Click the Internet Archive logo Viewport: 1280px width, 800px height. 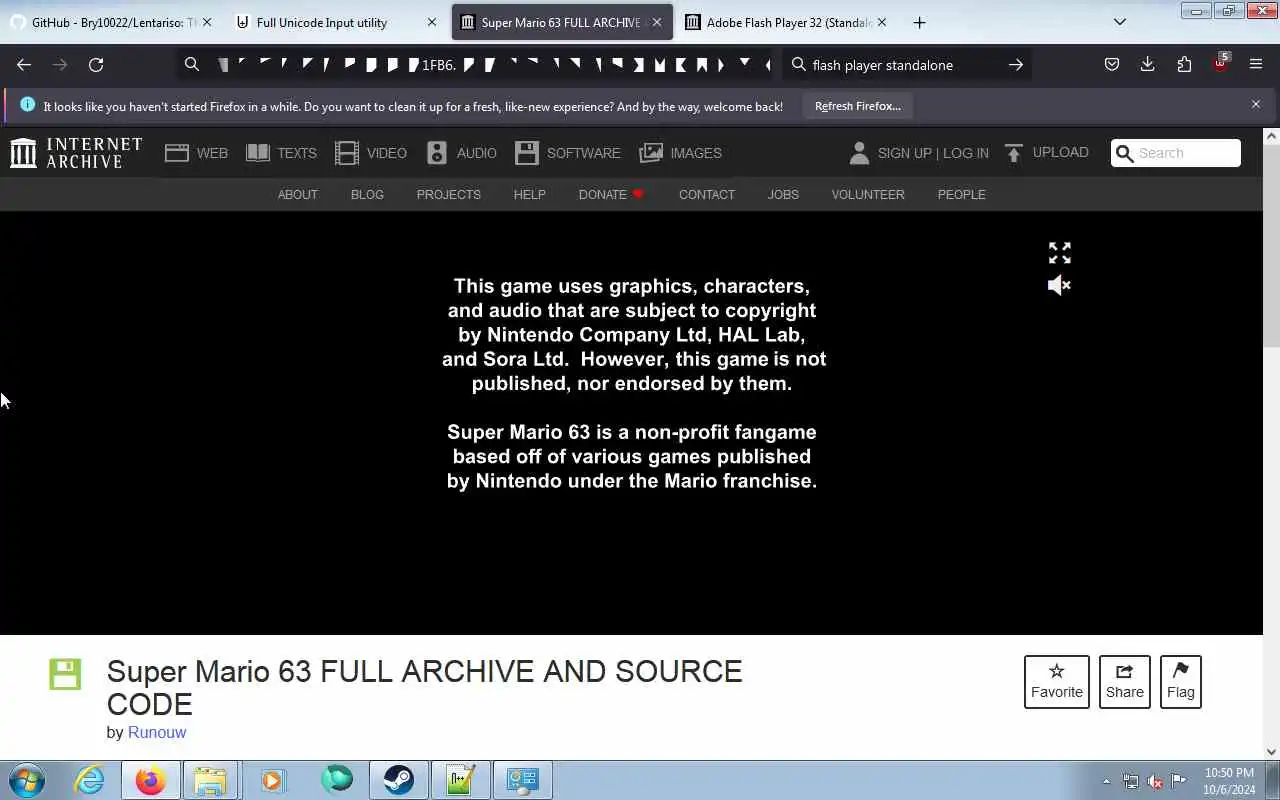pos(76,153)
